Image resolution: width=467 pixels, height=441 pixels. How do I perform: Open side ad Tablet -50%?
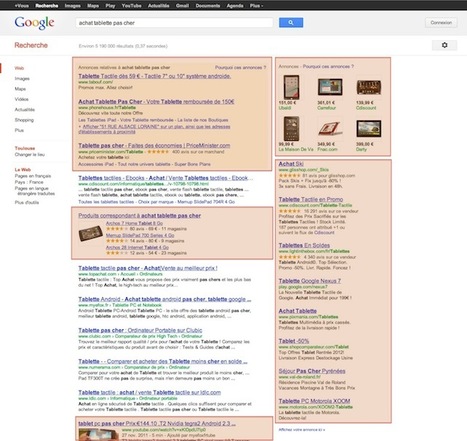coord(294,341)
